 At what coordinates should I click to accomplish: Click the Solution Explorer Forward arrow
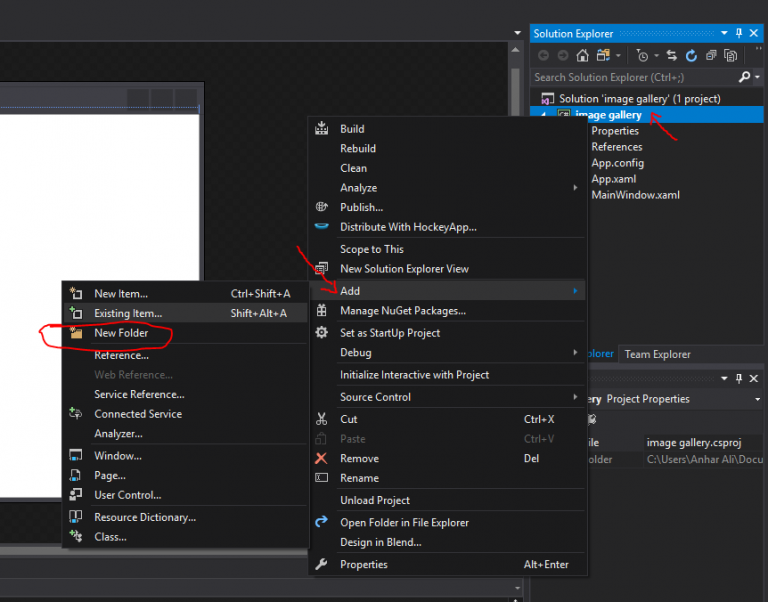pos(563,56)
